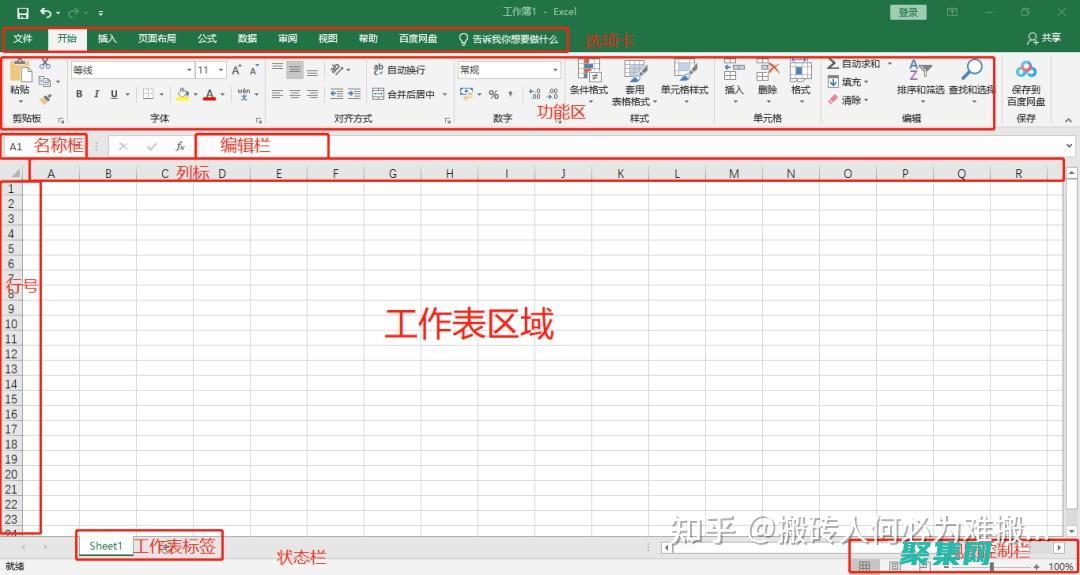Switch to the Insert (插入) tab
This screenshot has width=1080, height=575.
pyautogui.click(x=107, y=39)
